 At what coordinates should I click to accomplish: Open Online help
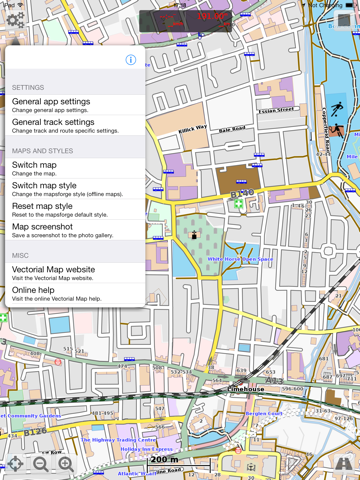75,294
